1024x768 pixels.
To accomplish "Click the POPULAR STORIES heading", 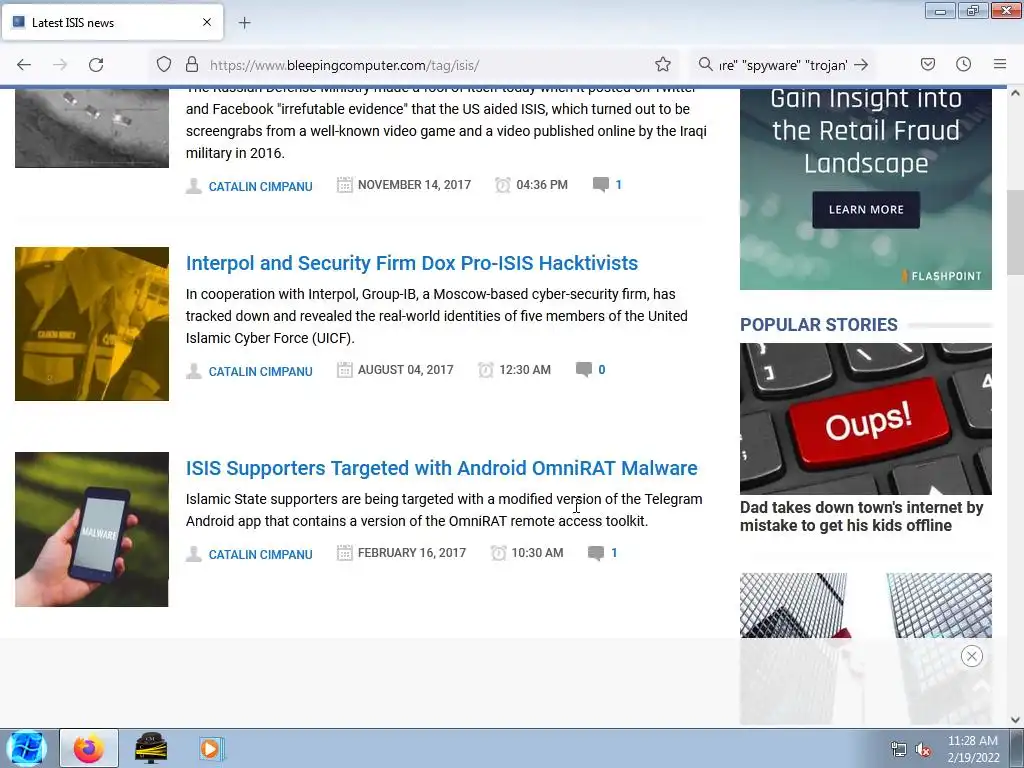I will click(x=819, y=325).
